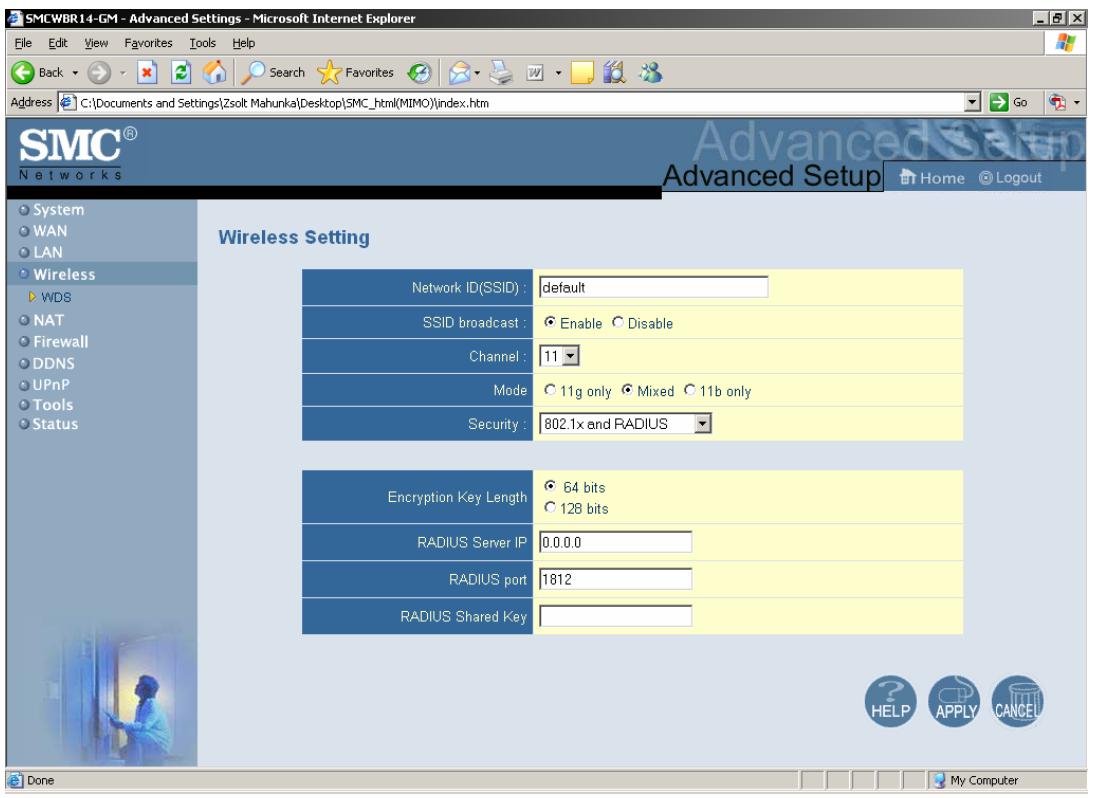This screenshot has height=798, width=1093.
Task: Open the PDF toolbar dropdown arrow
Action: point(1077,102)
